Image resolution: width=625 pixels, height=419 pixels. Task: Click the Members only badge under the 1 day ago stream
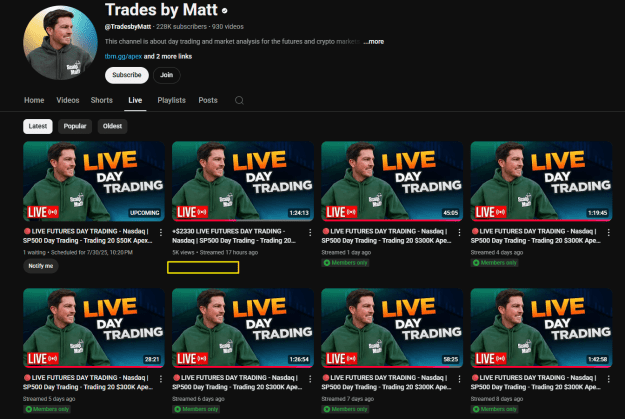tap(345, 263)
